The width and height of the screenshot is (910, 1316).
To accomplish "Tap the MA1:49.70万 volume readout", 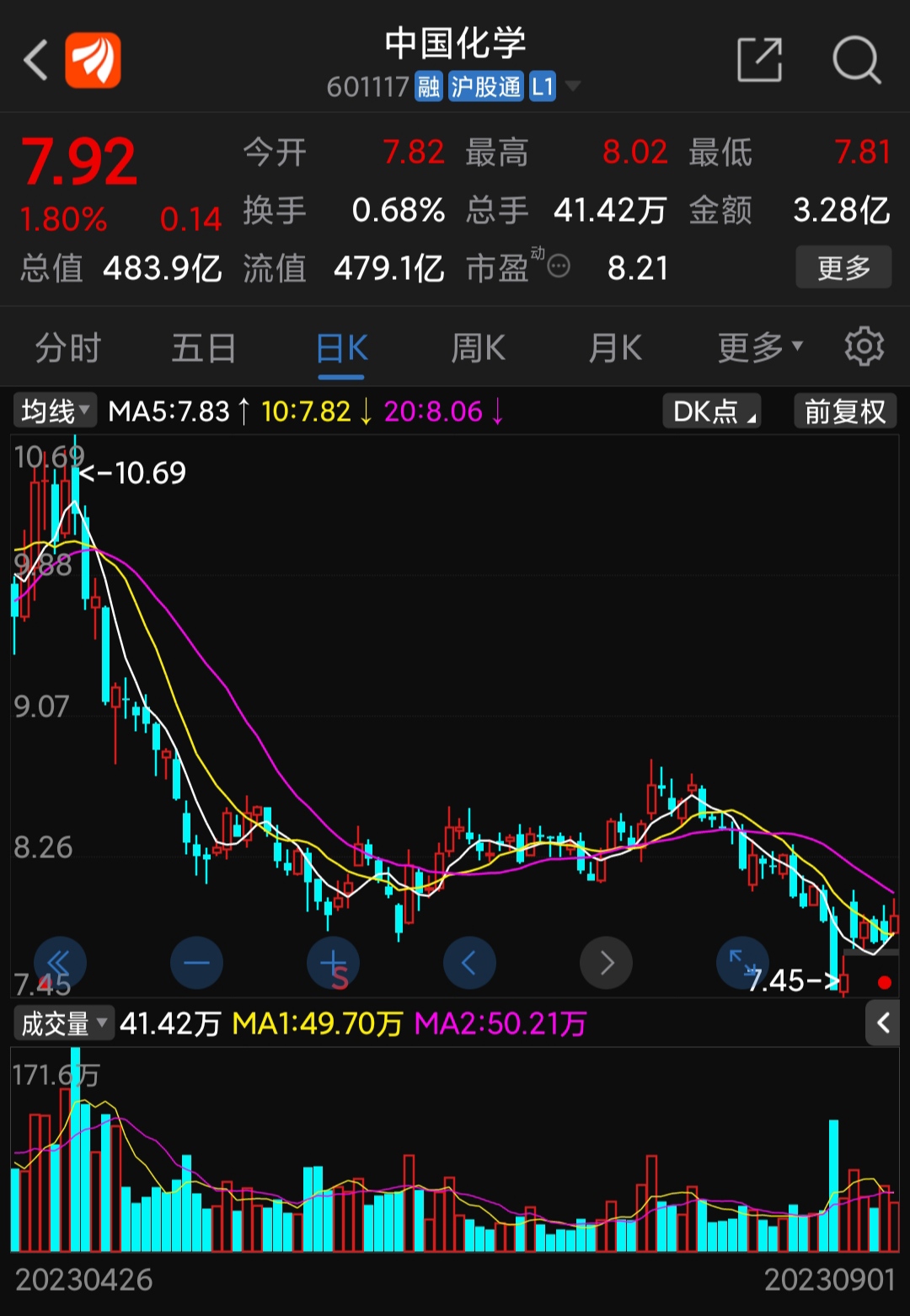I will [317, 1023].
